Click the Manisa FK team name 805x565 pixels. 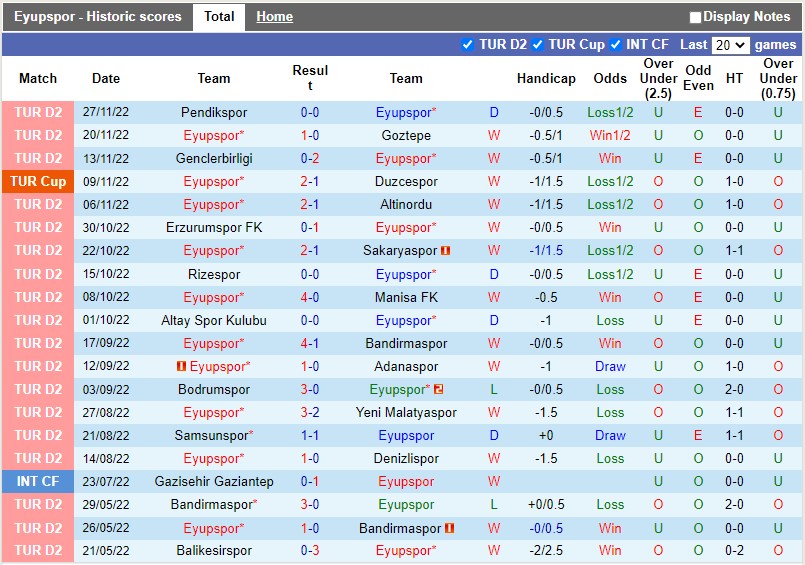(406, 297)
